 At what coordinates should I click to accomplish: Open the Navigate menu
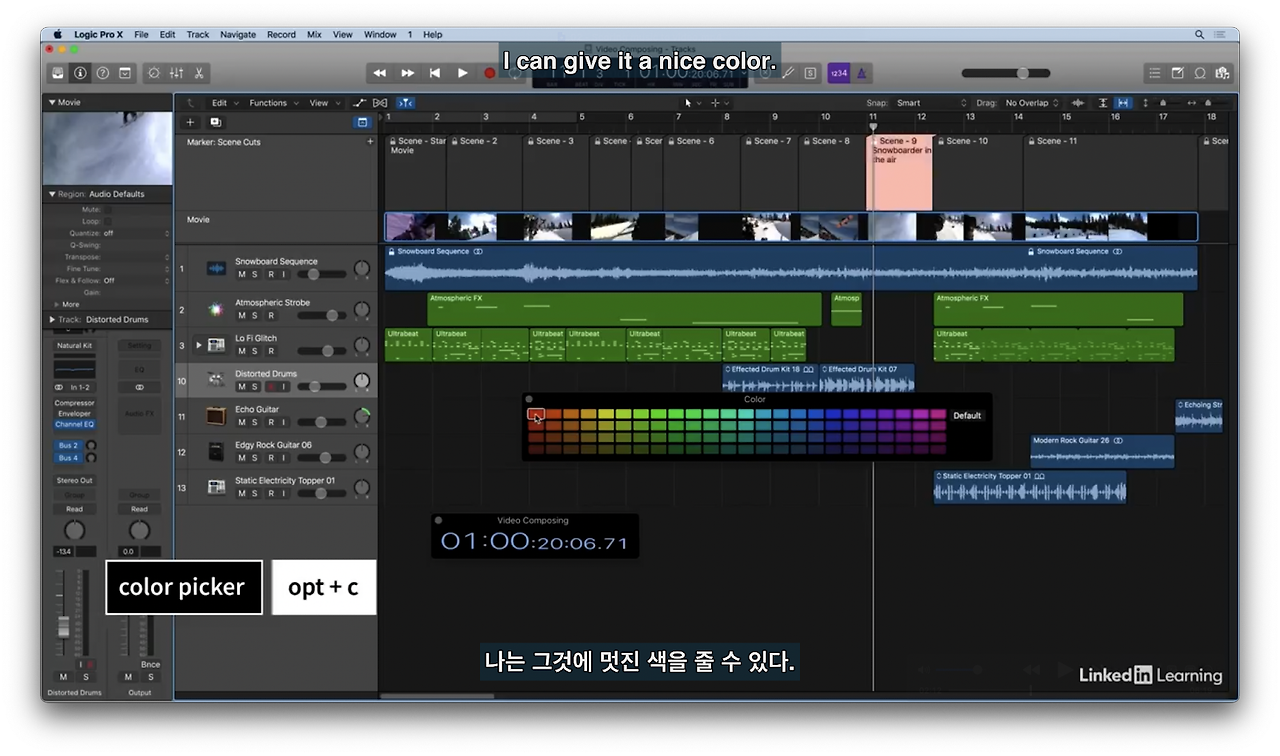[x=238, y=34]
